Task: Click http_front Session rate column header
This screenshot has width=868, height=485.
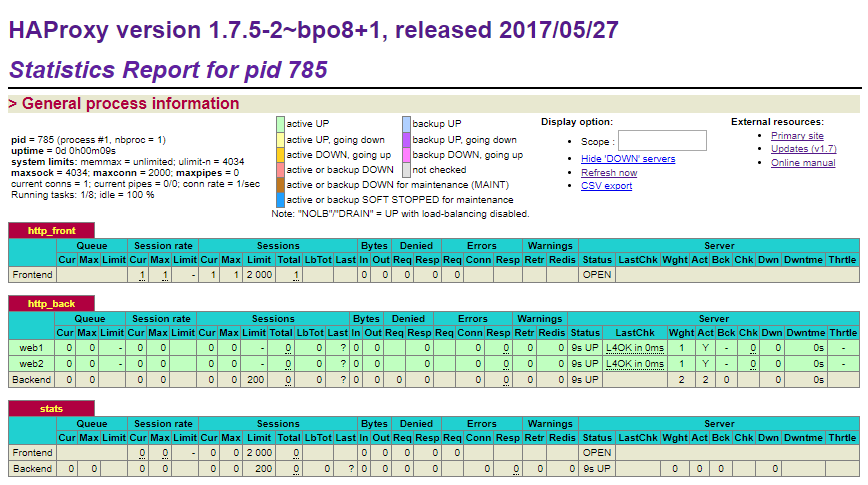Action: point(163,245)
